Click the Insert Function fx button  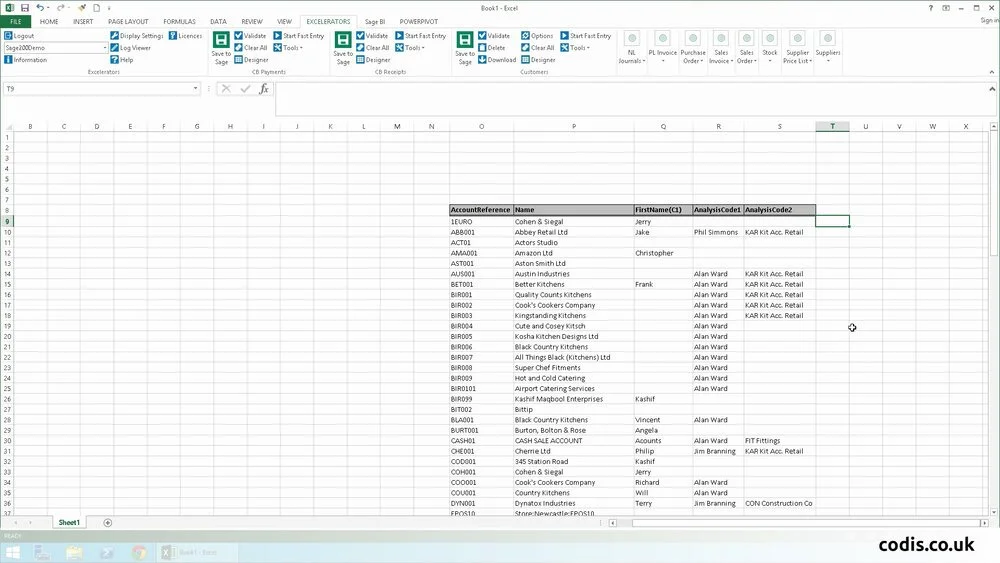point(263,89)
